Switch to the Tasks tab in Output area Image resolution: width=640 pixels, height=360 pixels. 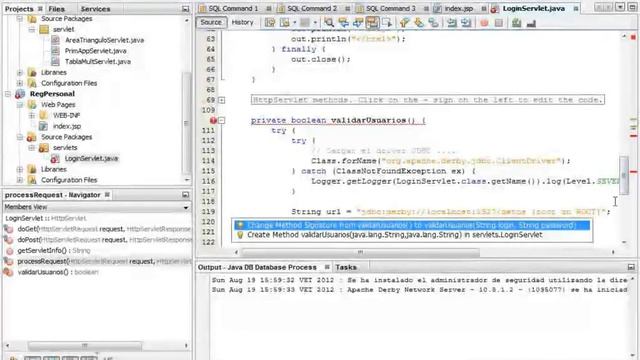pos(346,267)
